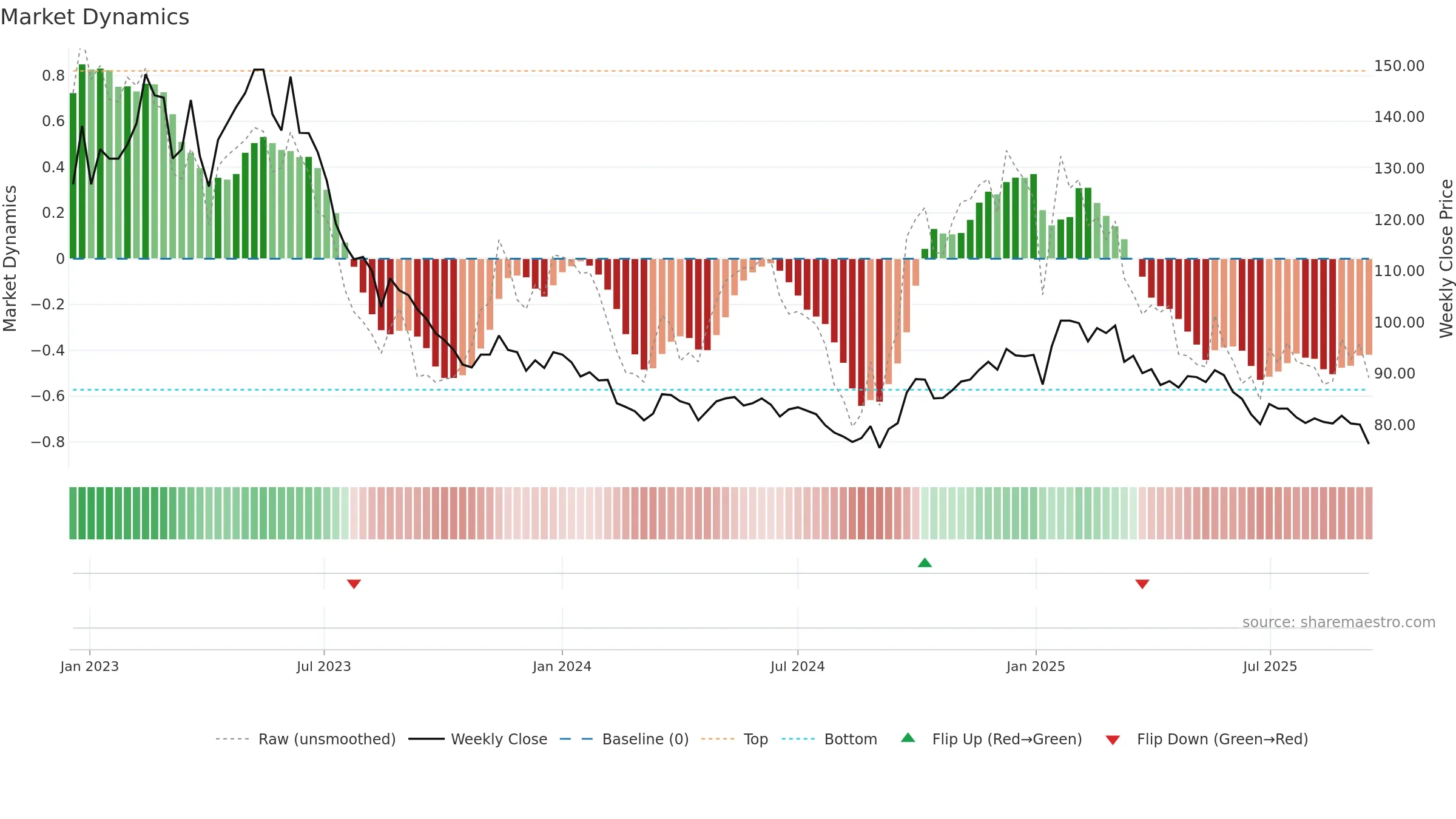Screen dimensions: 1456x819
Task: Click the Jan 2025 axis label
Action: tap(1036, 666)
